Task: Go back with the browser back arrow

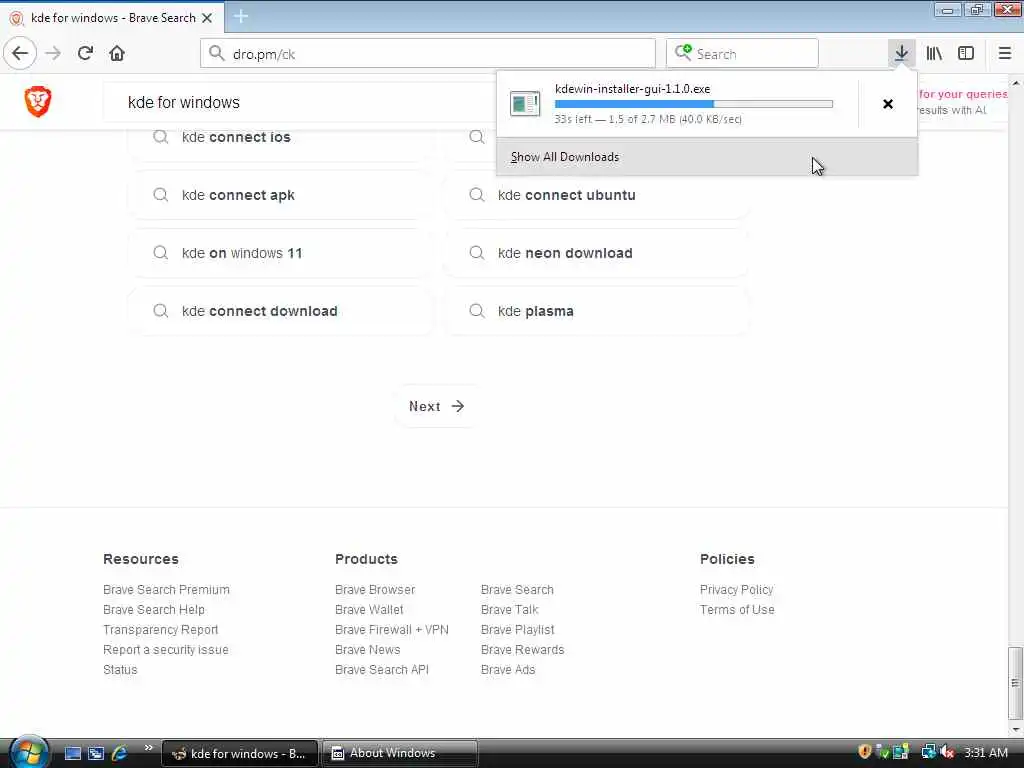Action: pos(20,53)
